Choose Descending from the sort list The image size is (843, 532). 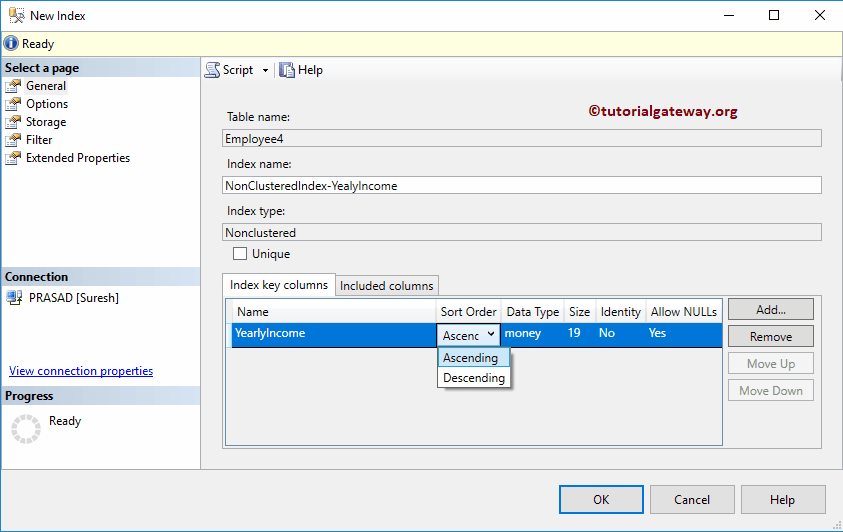[x=474, y=378]
